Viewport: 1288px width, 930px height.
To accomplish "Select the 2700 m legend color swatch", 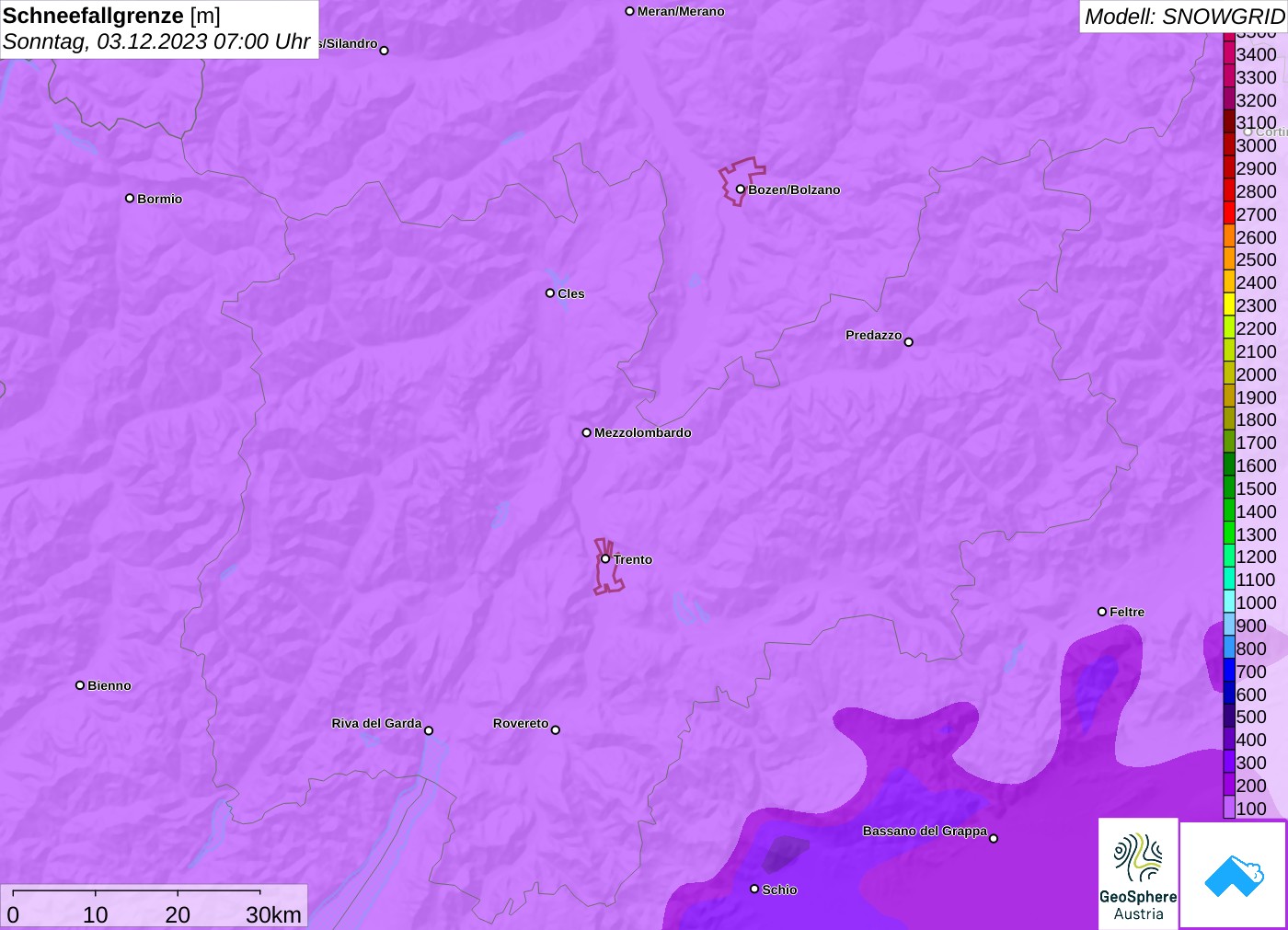I will click(1229, 214).
